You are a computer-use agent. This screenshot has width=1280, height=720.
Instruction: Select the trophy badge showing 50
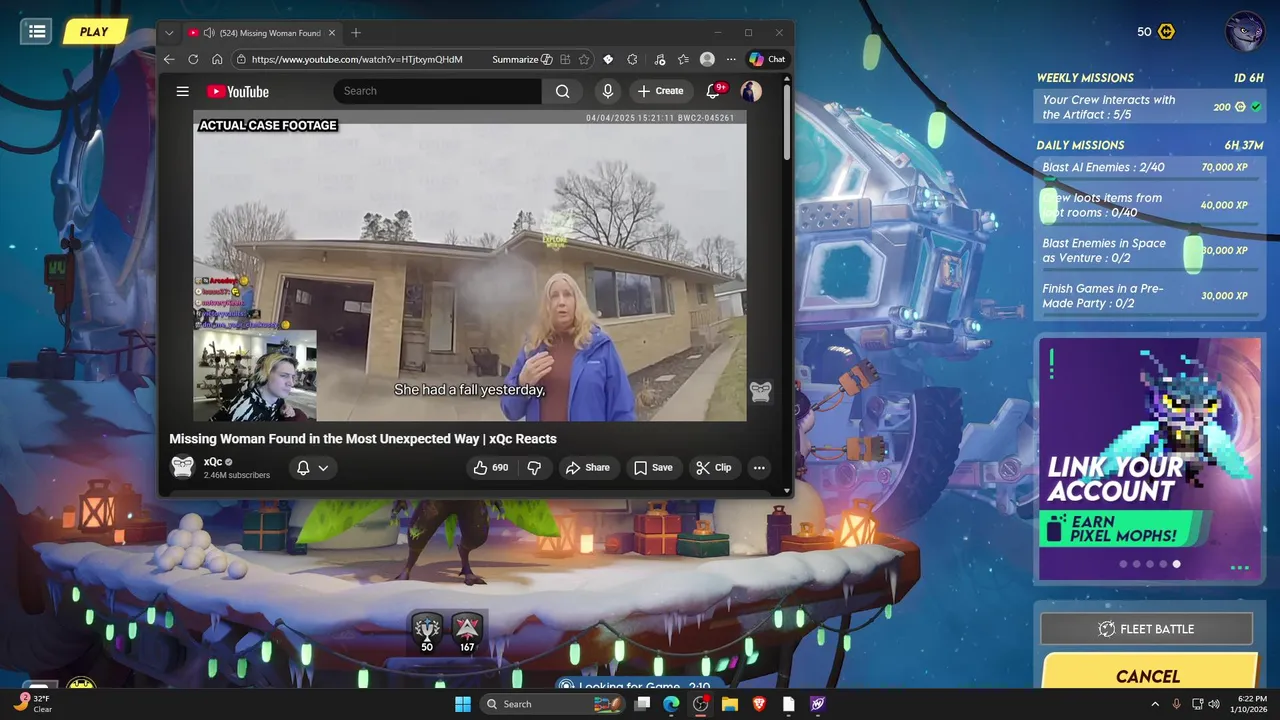pyautogui.click(x=427, y=632)
